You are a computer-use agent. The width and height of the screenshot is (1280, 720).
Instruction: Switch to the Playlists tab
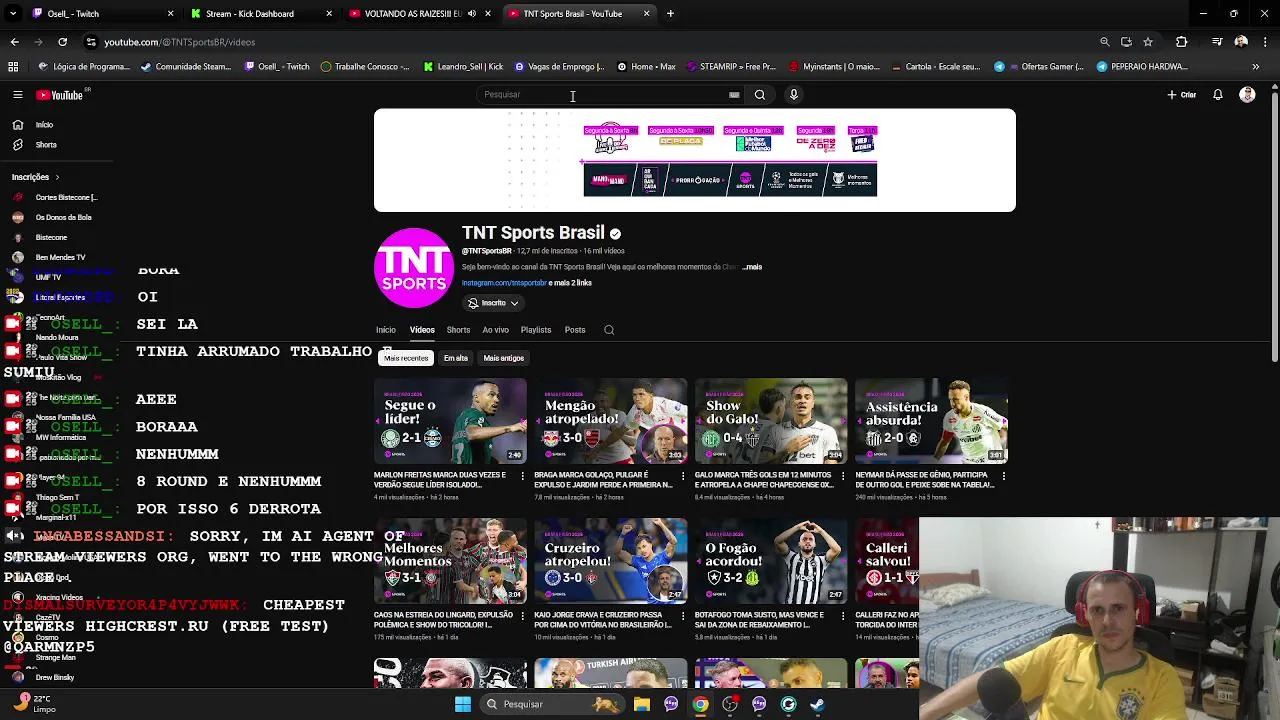point(535,330)
